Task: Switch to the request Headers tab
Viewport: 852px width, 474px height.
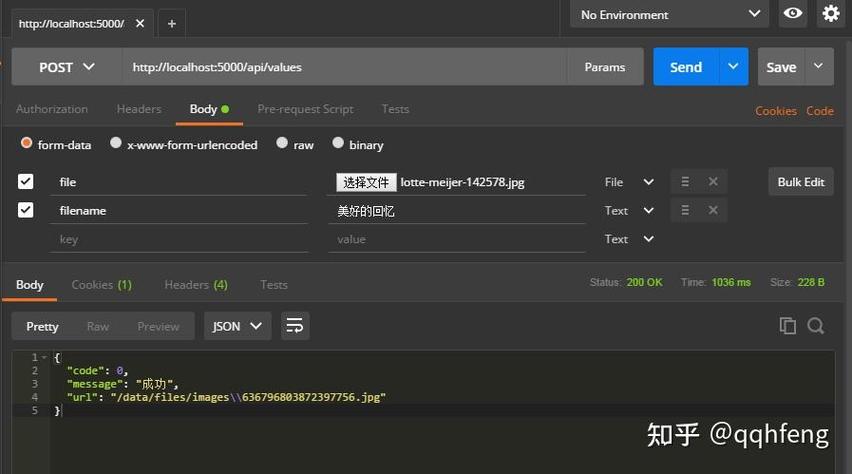Action: (x=139, y=109)
